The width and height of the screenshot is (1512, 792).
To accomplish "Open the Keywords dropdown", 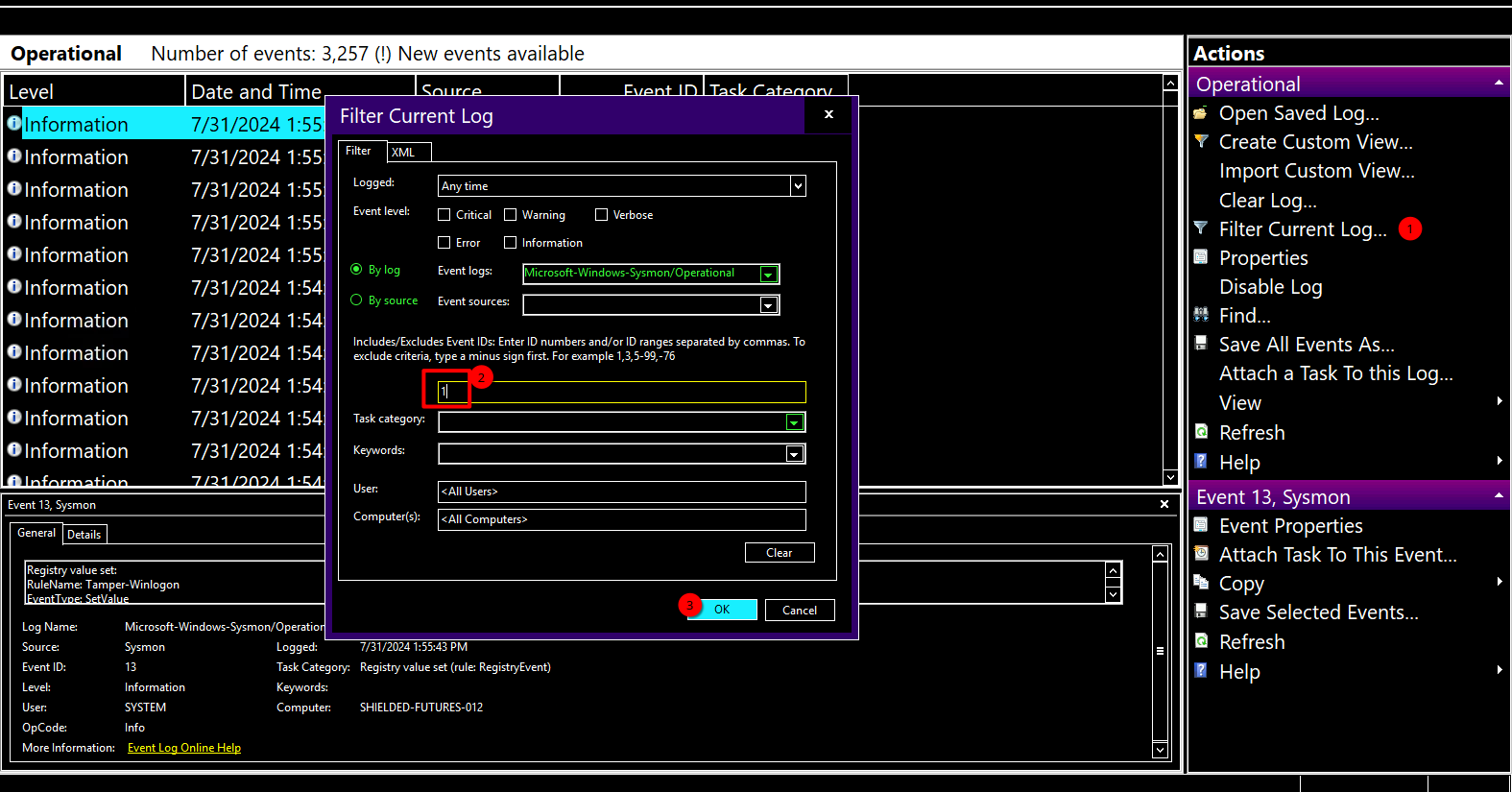I will click(x=794, y=454).
